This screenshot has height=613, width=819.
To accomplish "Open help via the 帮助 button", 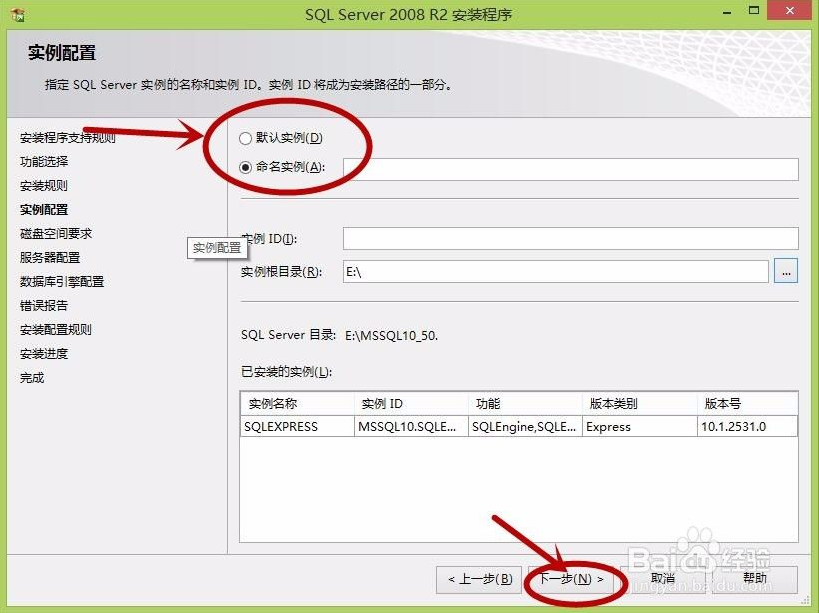I will (x=754, y=579).
